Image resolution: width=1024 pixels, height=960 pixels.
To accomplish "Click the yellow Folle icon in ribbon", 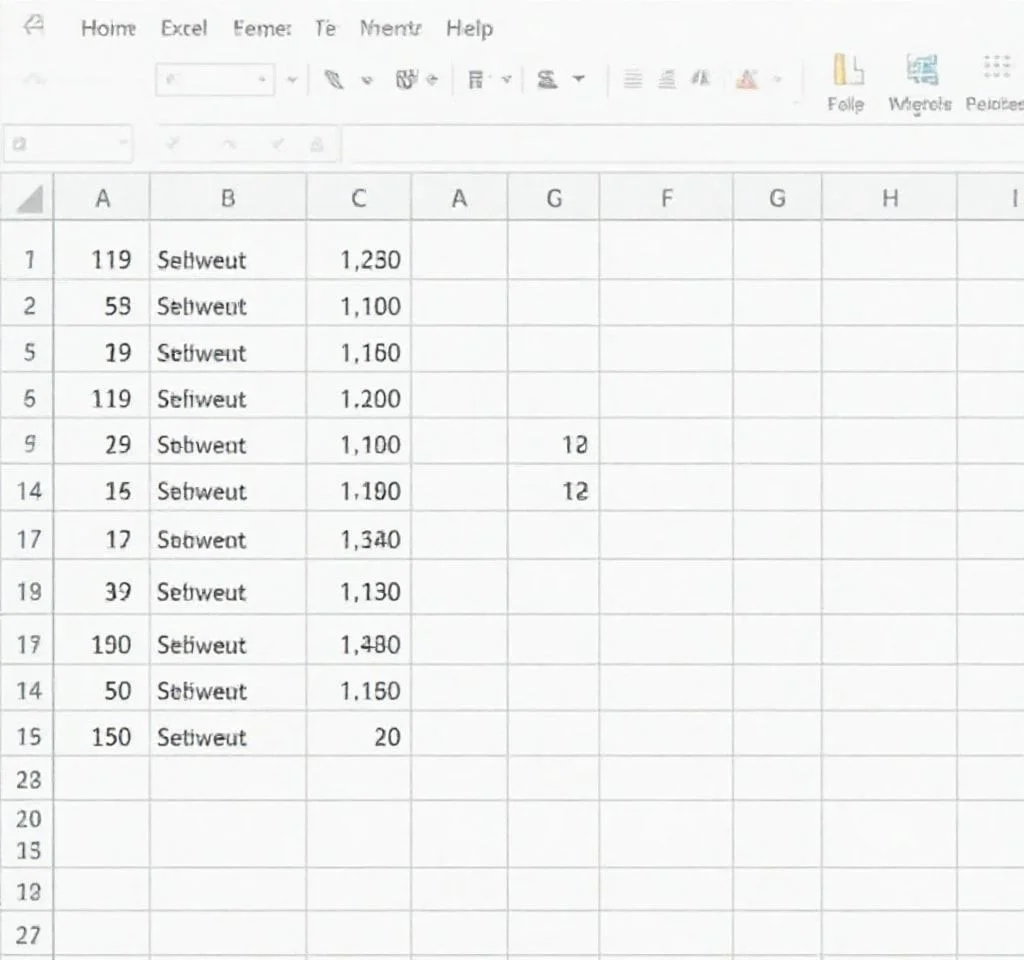I will [846, 70].
